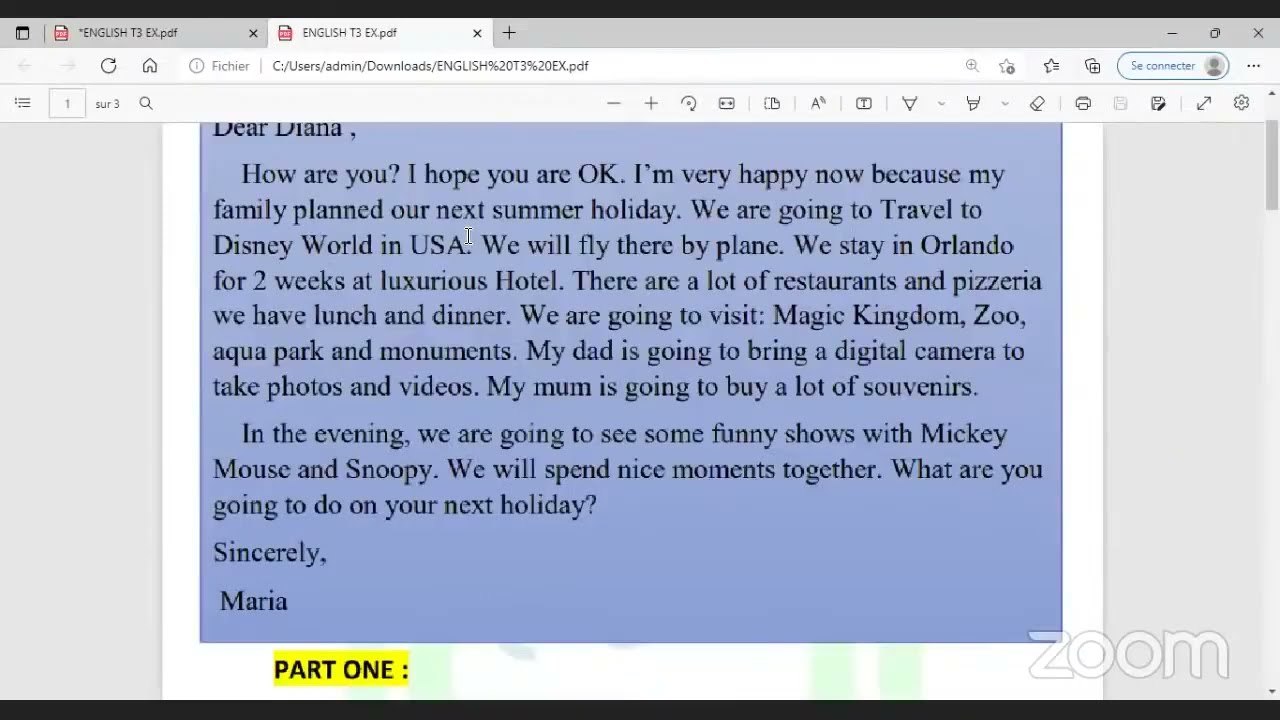Open the browser settings and more menu

(1254, 66)
